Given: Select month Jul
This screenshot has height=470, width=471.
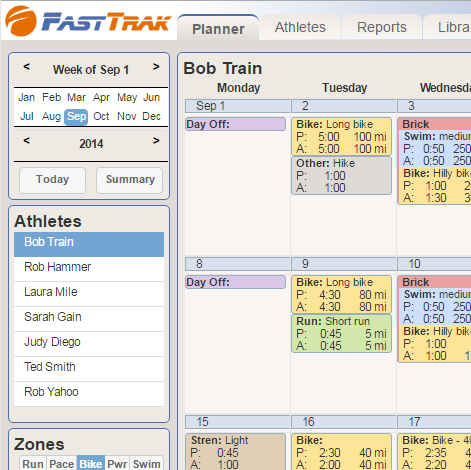Looking at the screenshot, I should [x=26, y=116].
